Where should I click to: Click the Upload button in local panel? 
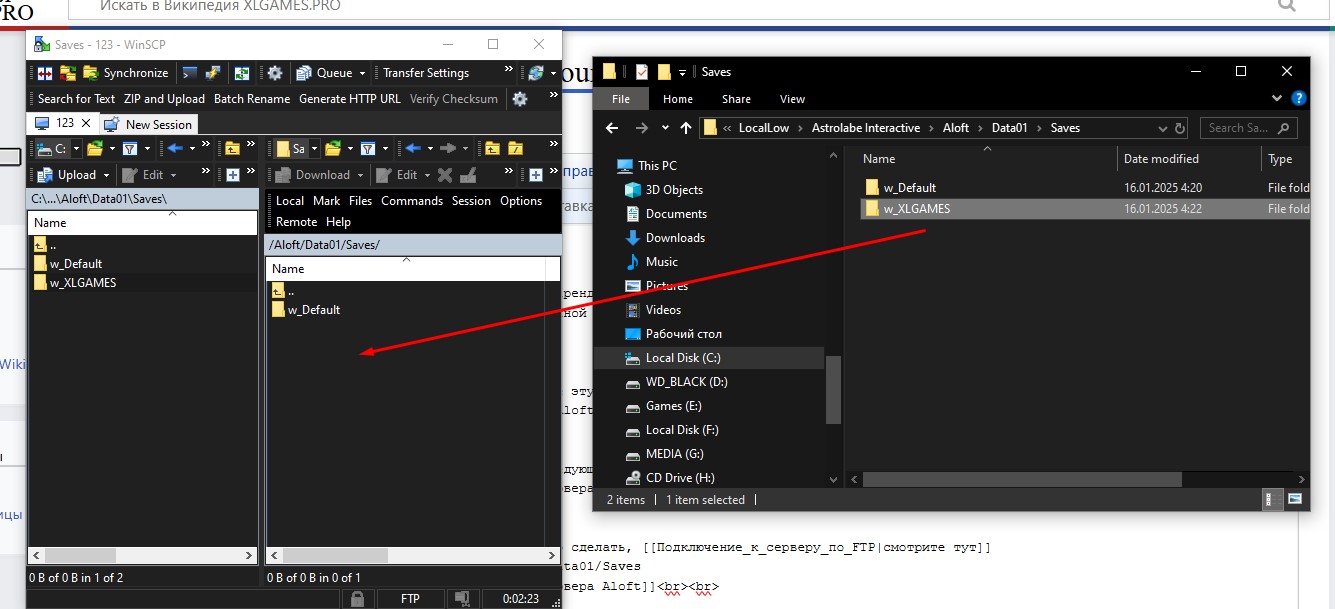68,175
